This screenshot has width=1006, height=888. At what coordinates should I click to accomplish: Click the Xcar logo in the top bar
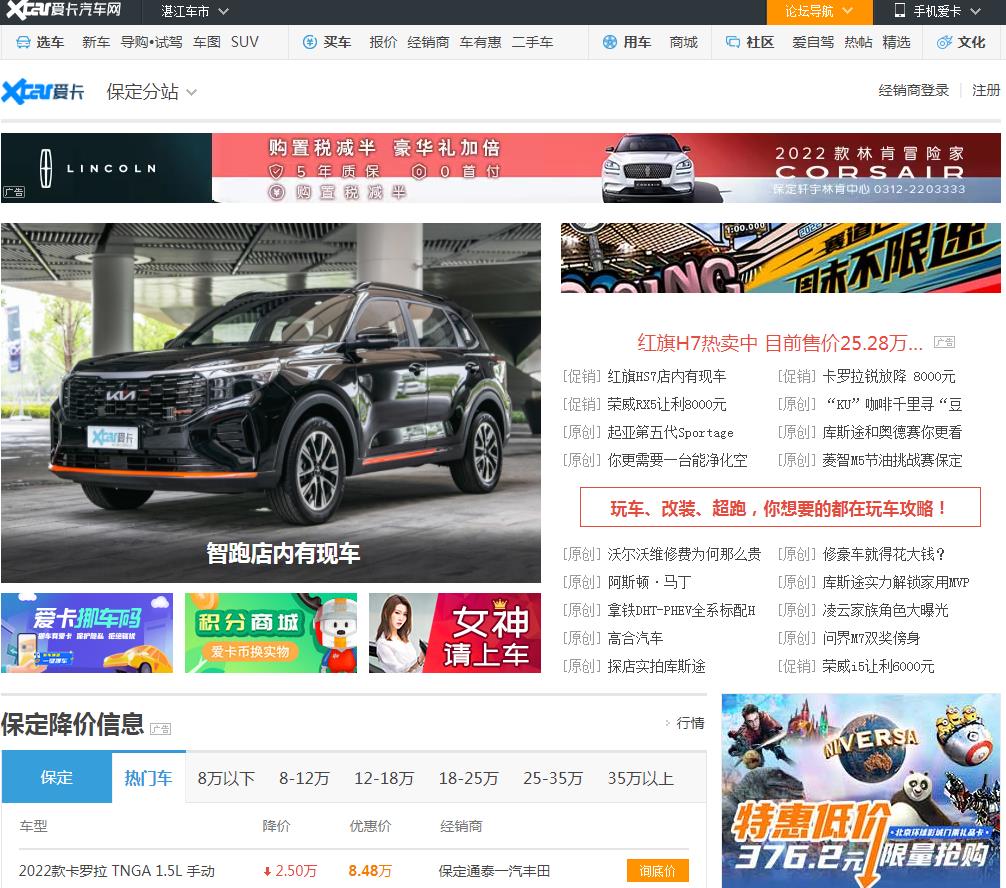click(64, 10)
